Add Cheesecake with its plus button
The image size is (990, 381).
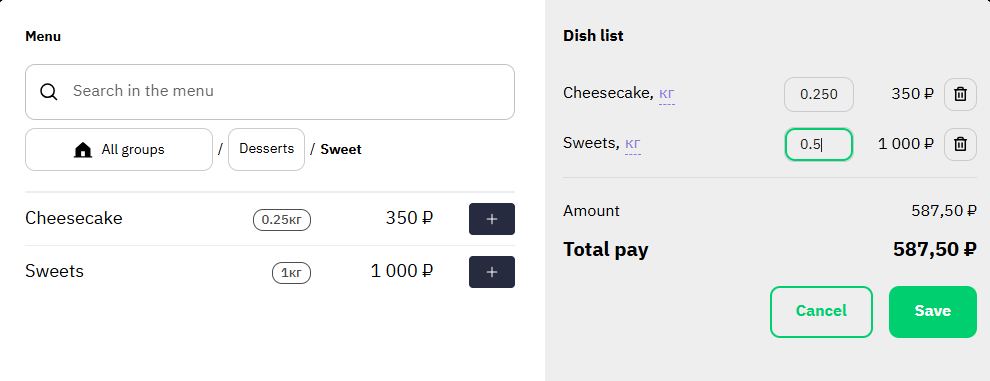pos(492,219)
